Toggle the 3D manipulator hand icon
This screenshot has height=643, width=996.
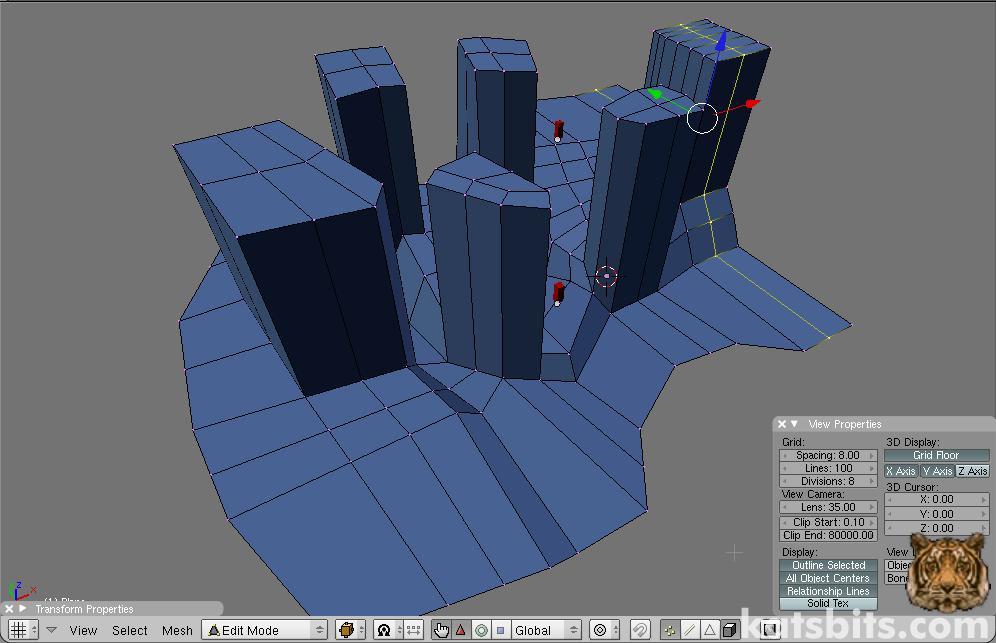tap(441, 630)
